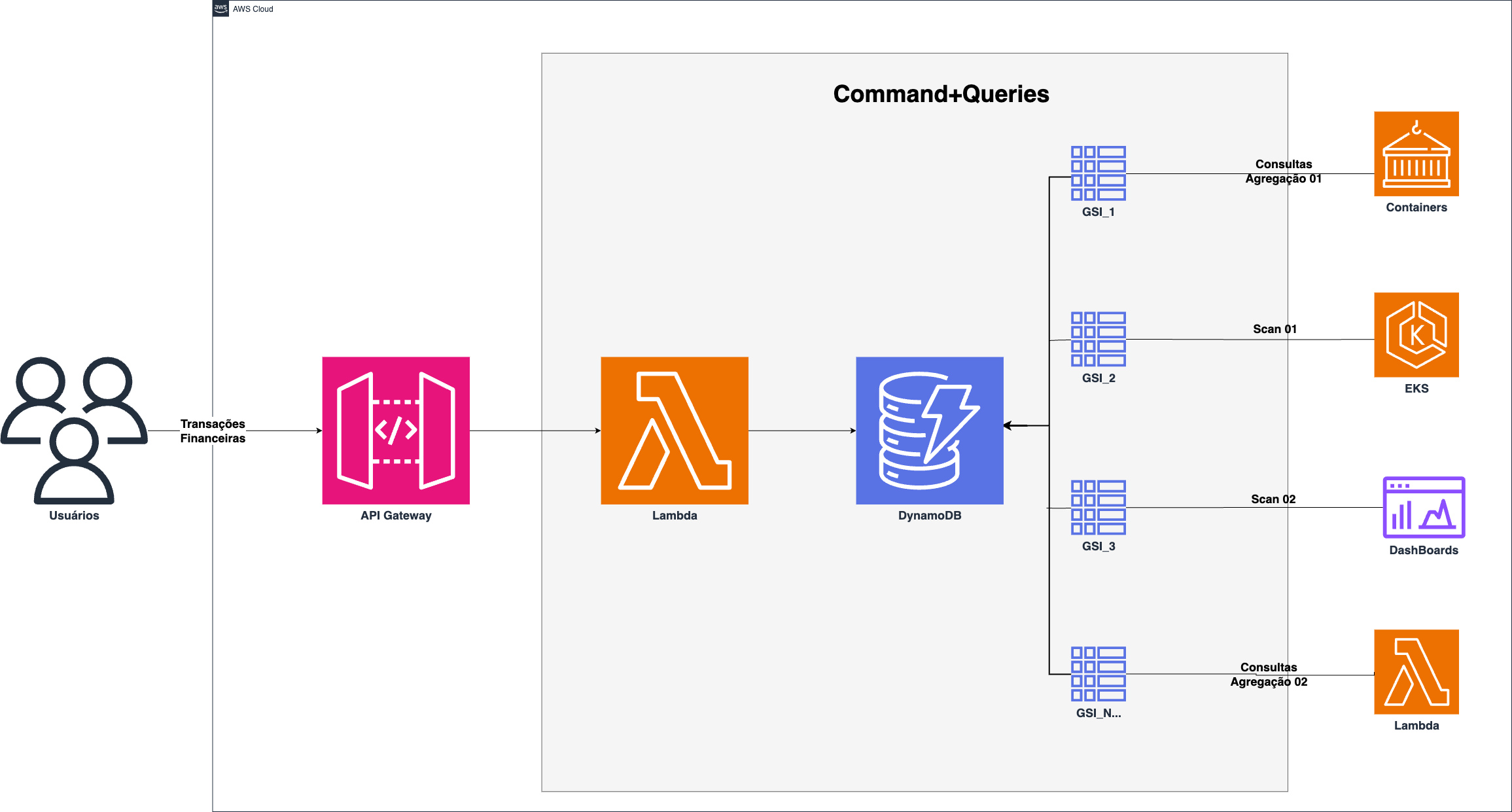Select the small Lambda icon at bottom right
This screenshot has width=1512, height=812.
coord(1416,671)
